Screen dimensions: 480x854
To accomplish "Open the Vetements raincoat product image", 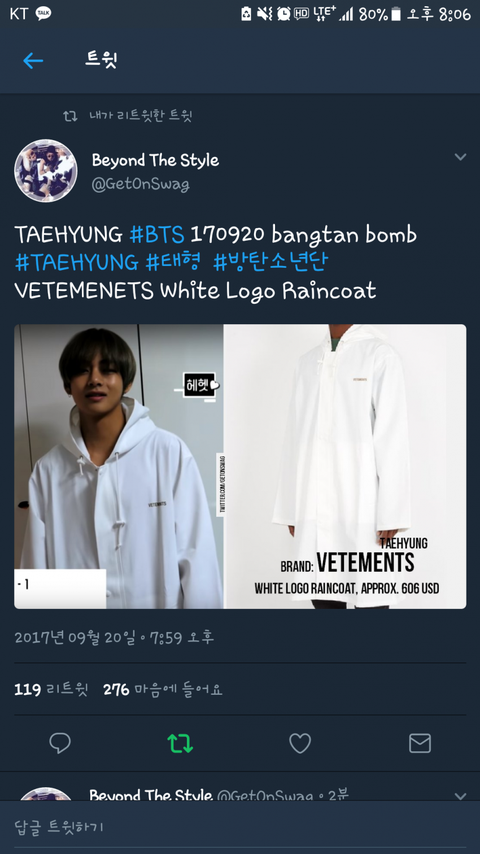I will click(345, 466).
